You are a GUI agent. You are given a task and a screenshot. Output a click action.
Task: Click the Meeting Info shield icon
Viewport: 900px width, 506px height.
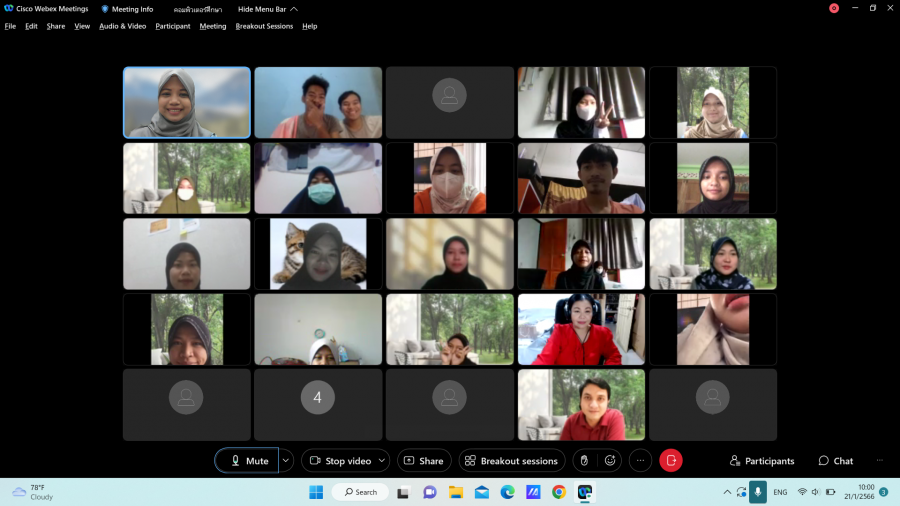point(105,8)
